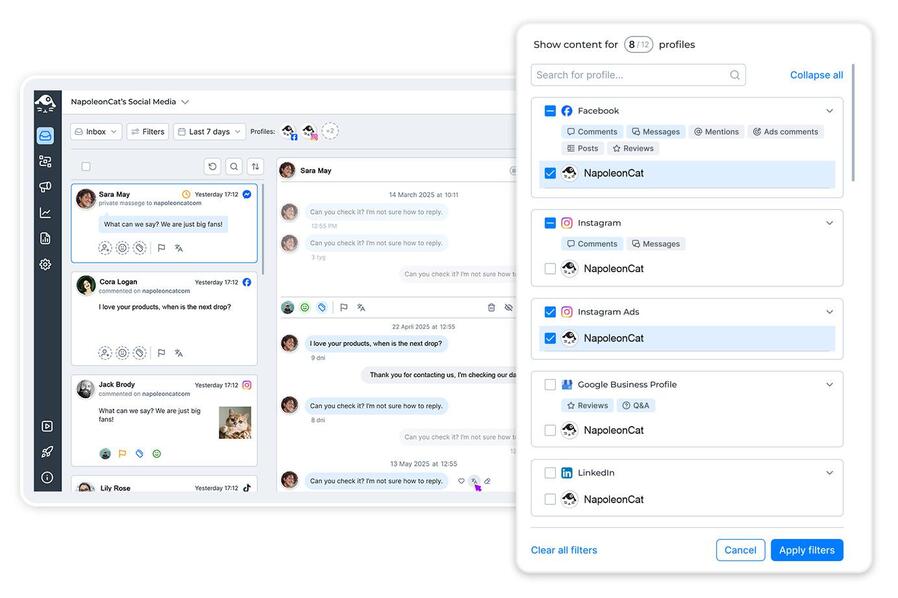Open the Inbox dropdown

click(96, 132)
